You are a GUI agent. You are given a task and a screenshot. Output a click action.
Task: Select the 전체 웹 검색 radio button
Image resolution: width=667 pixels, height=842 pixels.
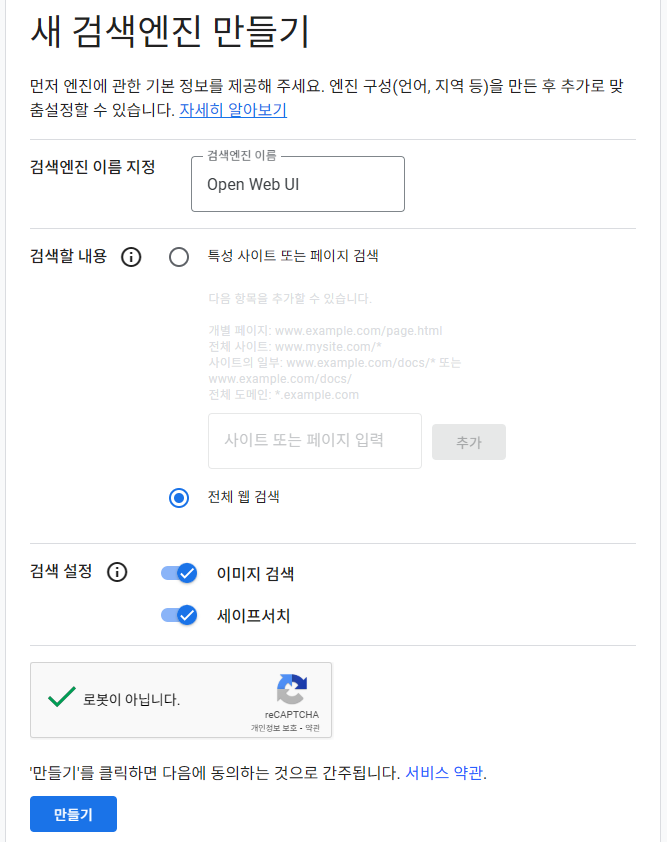point(179,498)
